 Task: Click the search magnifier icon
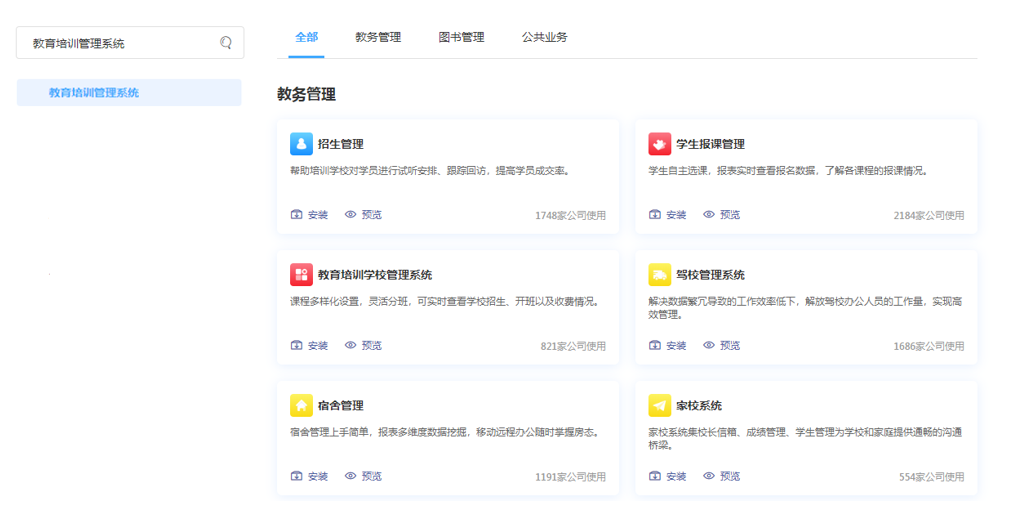click(226, 43)
